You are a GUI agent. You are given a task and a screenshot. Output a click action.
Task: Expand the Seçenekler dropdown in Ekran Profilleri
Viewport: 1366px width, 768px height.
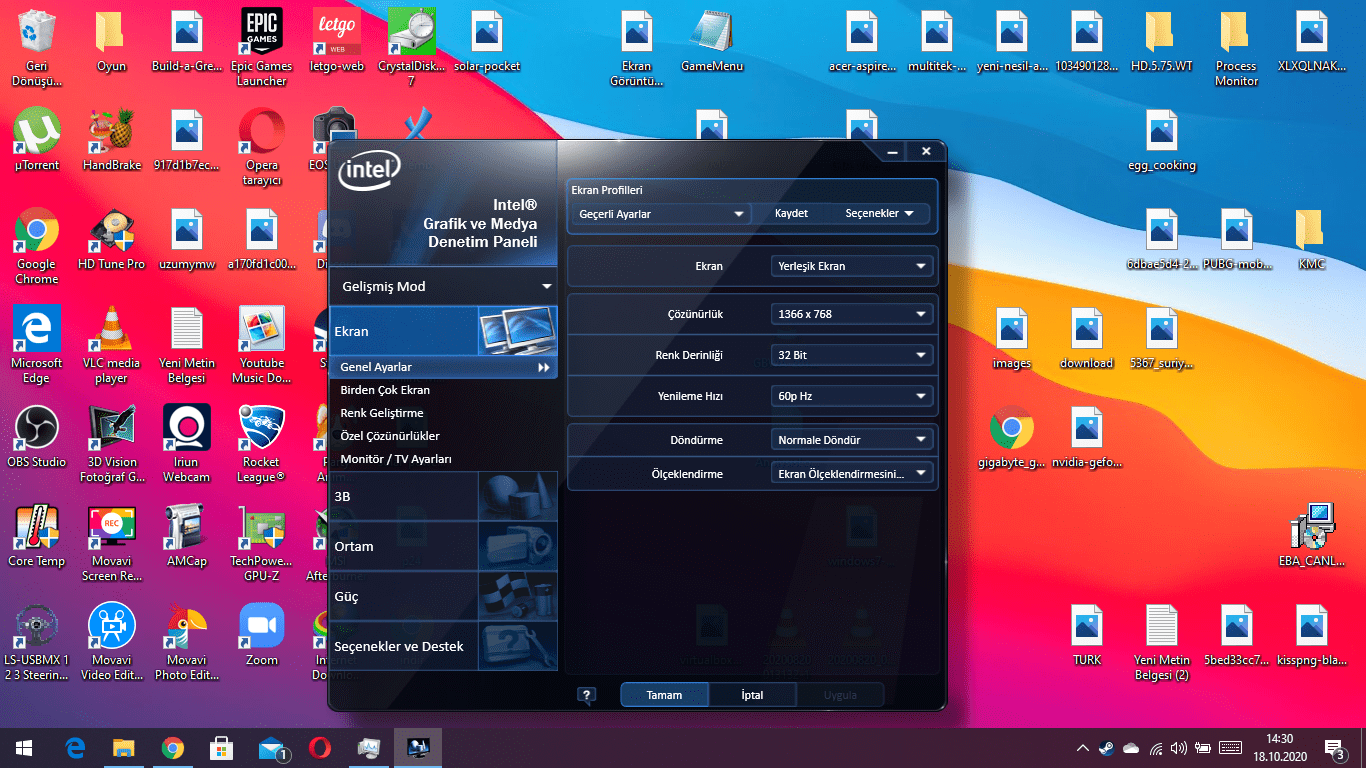coord(879,214)
